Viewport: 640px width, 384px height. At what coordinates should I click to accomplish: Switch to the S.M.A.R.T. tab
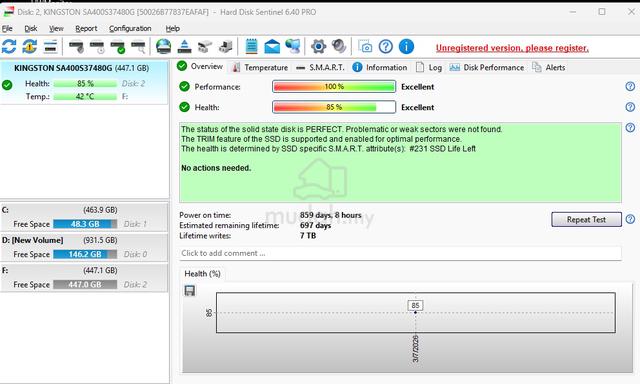click(x=320, y=67)
